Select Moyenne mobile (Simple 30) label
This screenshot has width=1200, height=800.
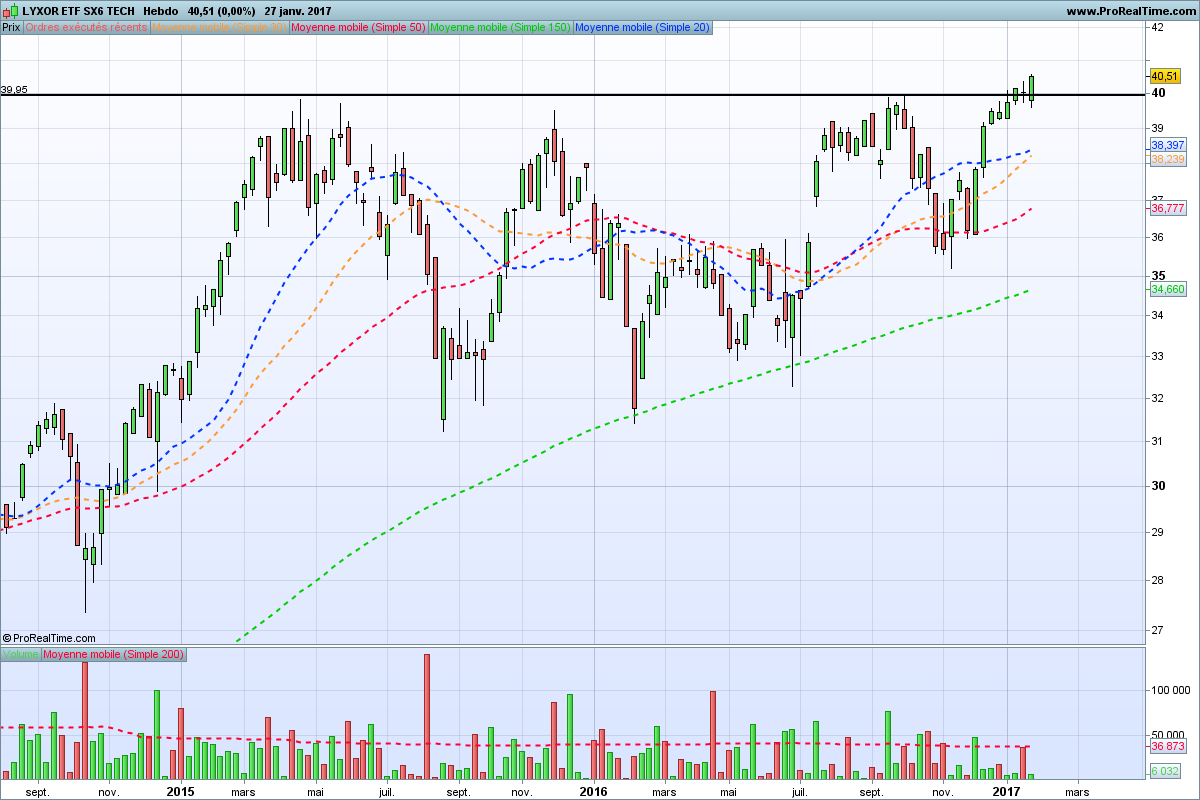pyautogui.click(x=219, y=27)
